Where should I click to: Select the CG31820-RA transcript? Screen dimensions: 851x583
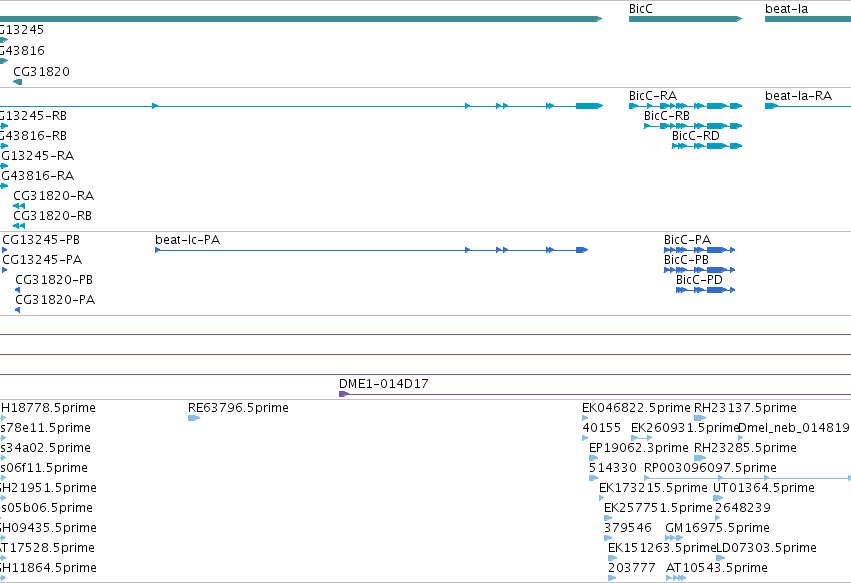[19, 206]
